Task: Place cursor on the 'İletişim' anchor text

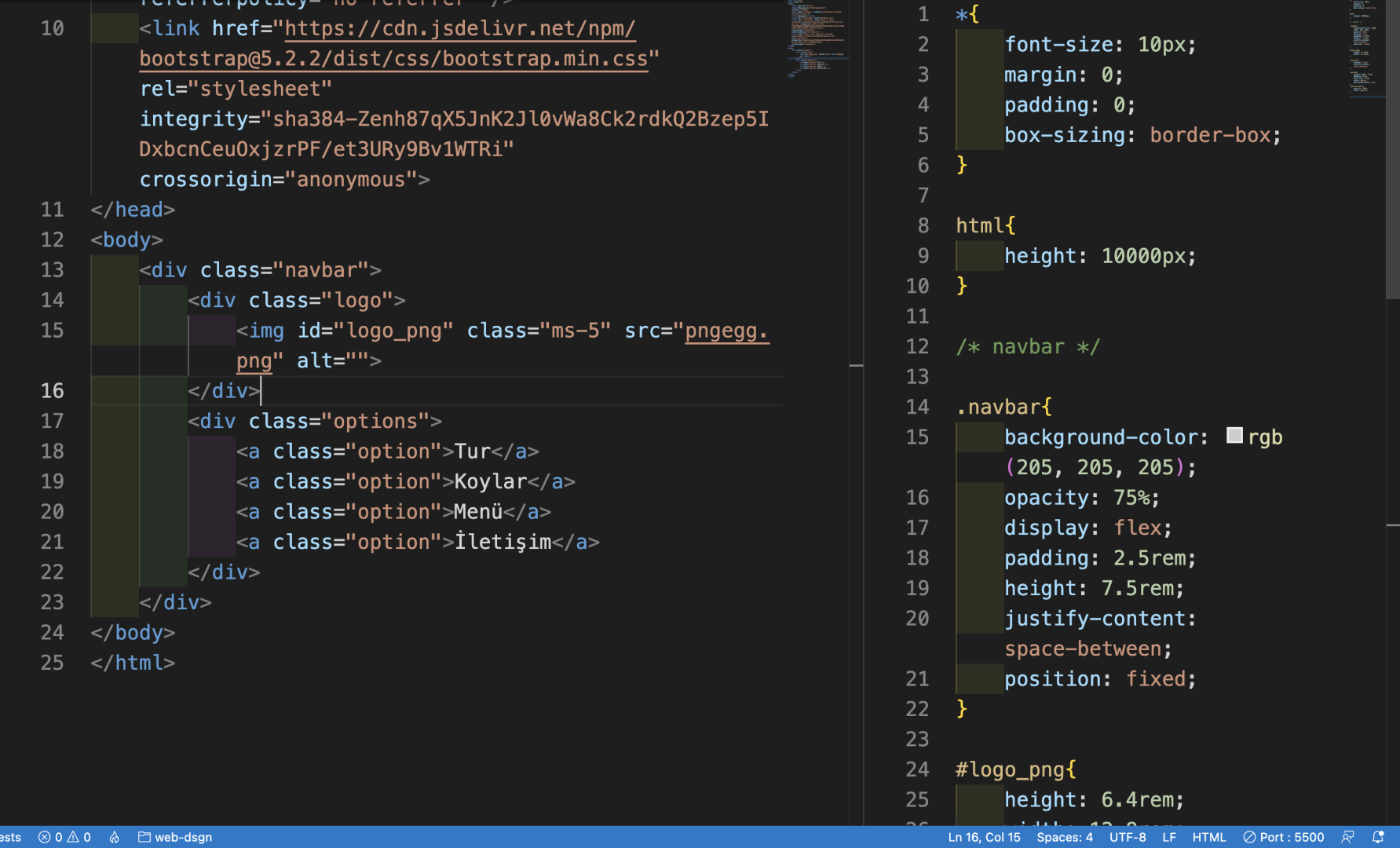Action: [503, 542]
